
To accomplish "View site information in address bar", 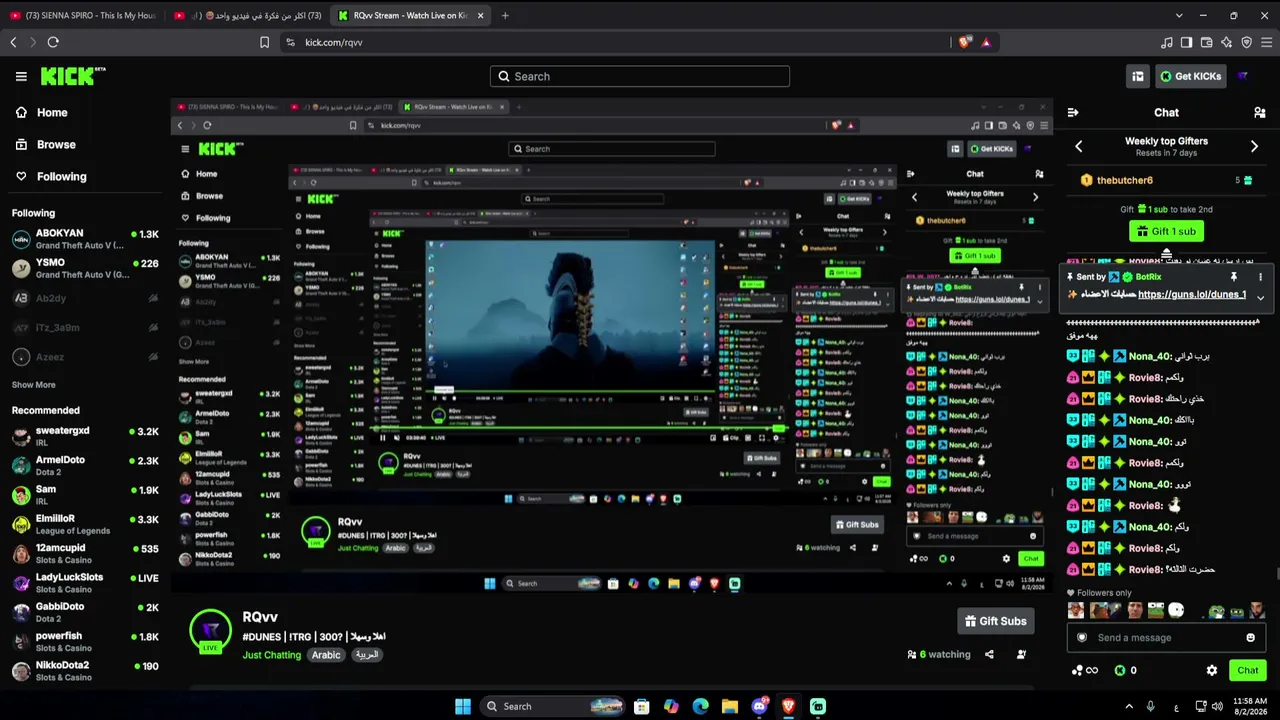I will coord(290,42).
